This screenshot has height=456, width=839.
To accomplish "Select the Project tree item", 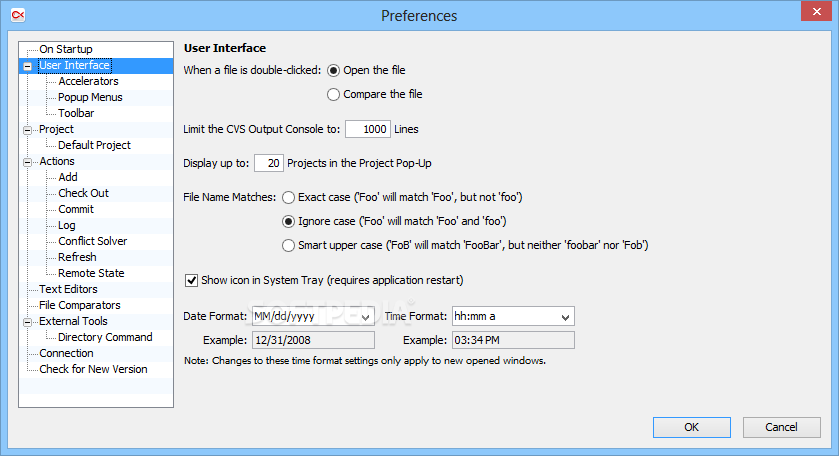I will [x=56, y=130].
